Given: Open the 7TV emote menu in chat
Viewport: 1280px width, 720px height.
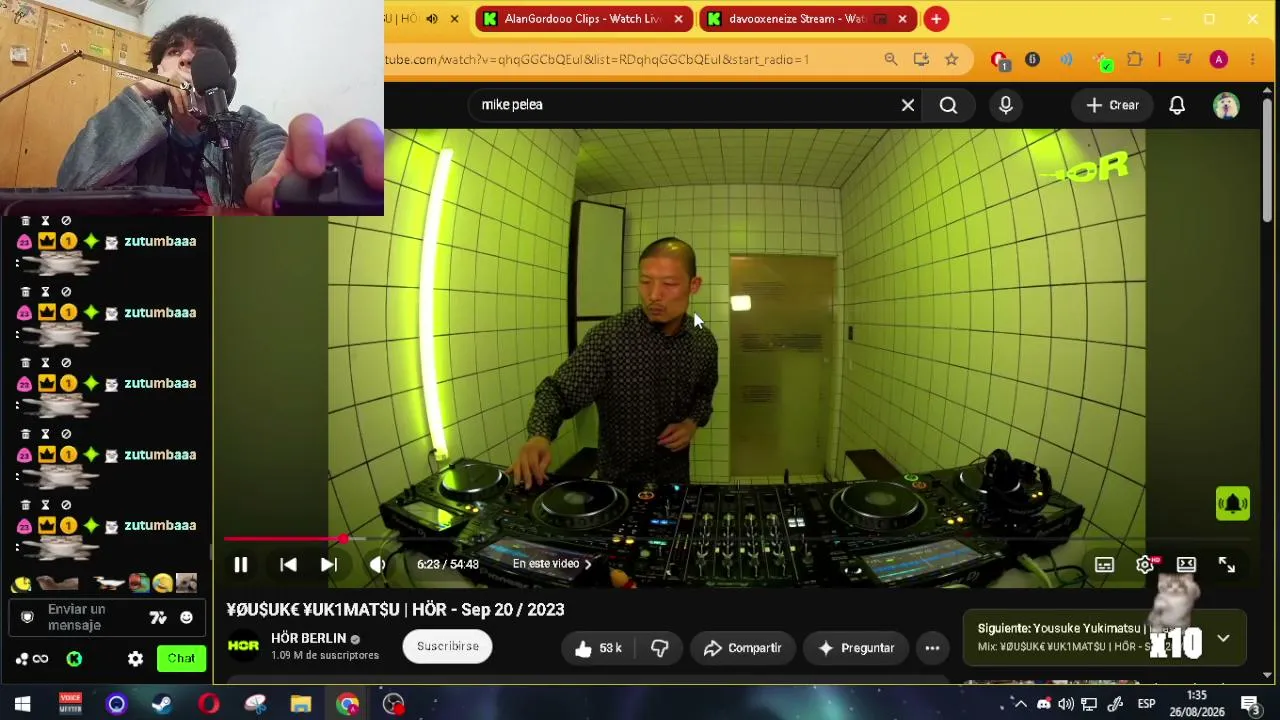Looking at the screenshot, I should pyautogui.click(x=158, y=617).
